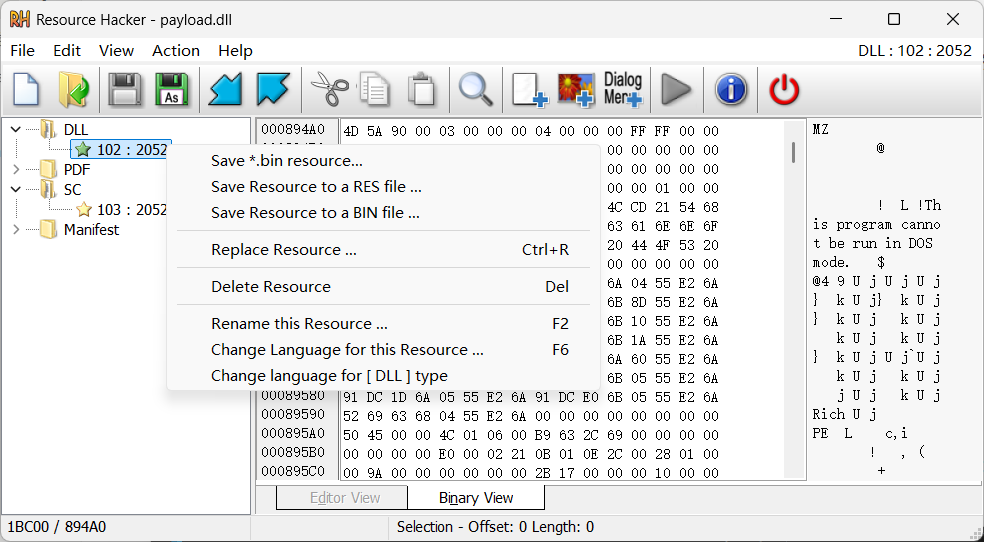Open the File menu
984x542 pixels.
coord(23,51)
